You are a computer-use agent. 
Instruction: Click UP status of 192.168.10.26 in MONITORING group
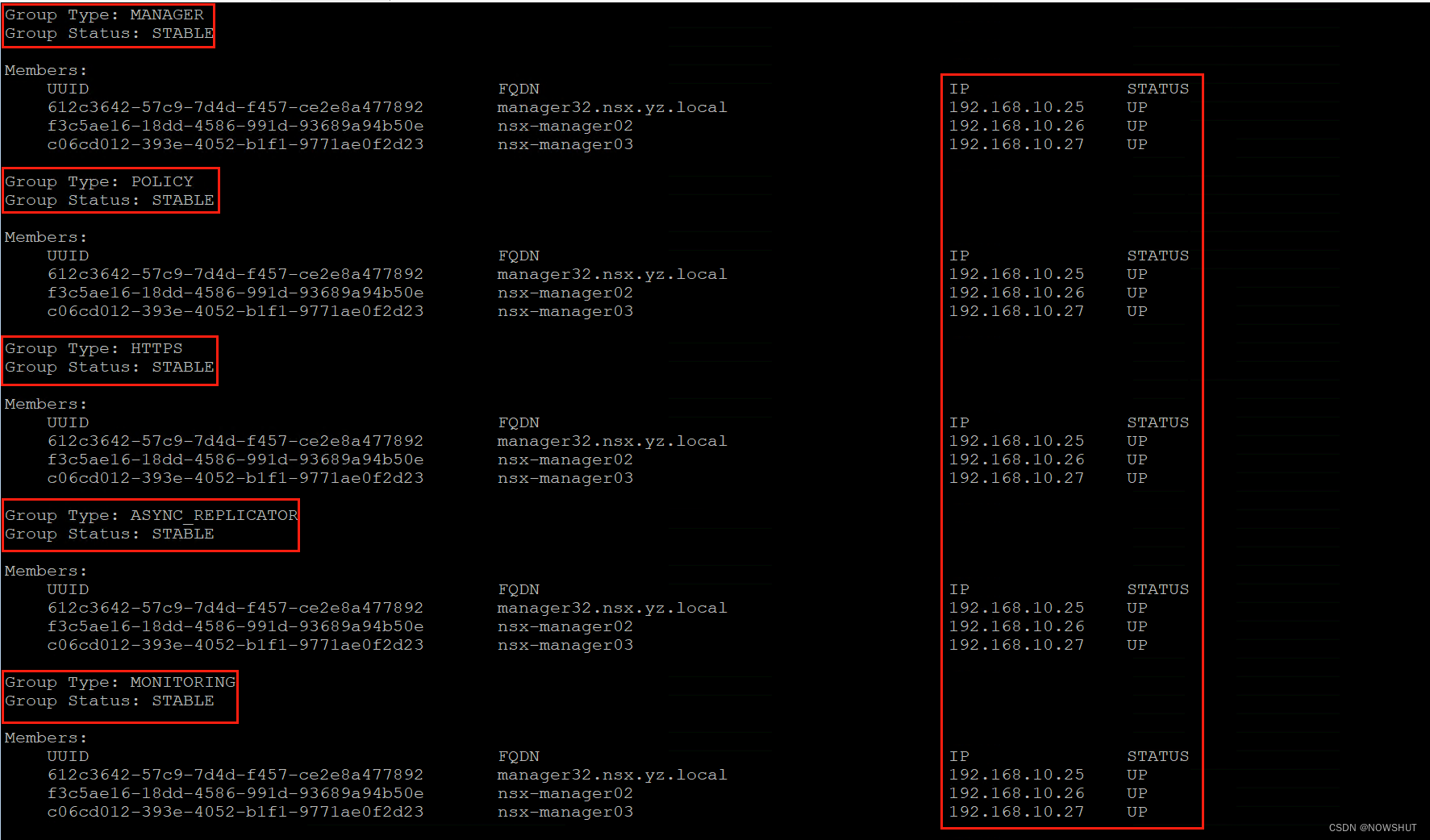point(1137,793)
